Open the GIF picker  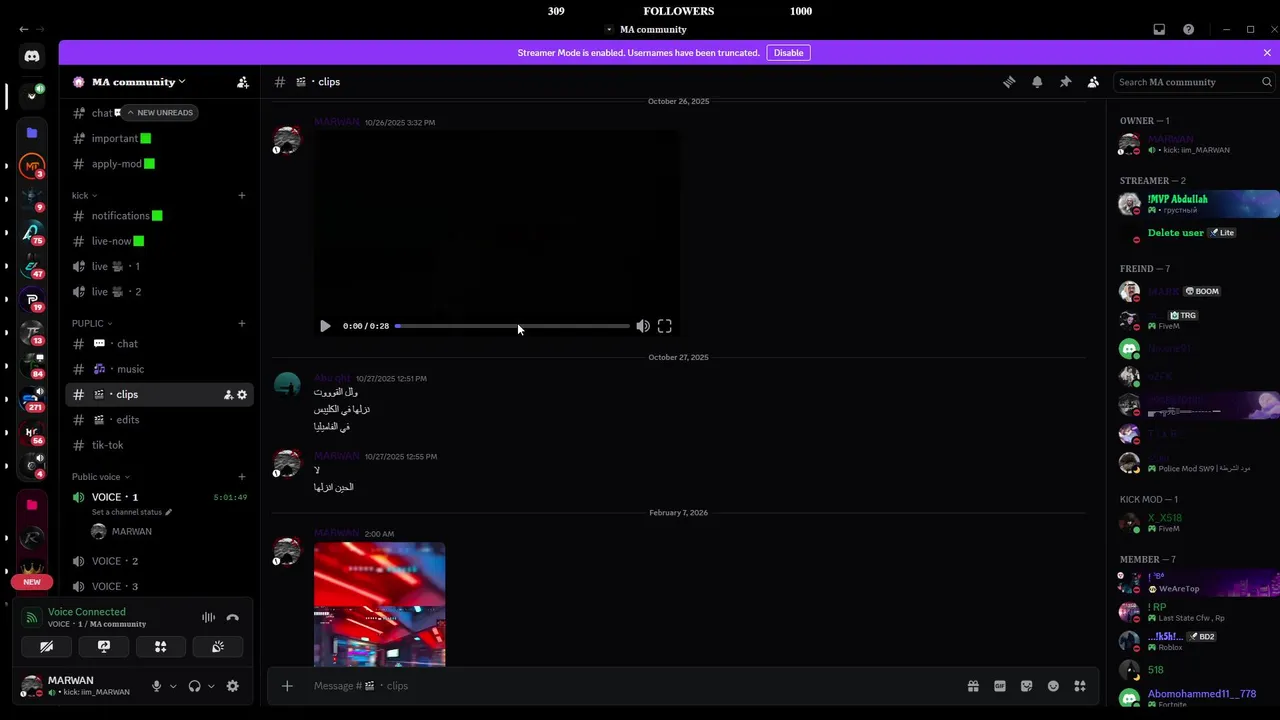pos(1000,686)
